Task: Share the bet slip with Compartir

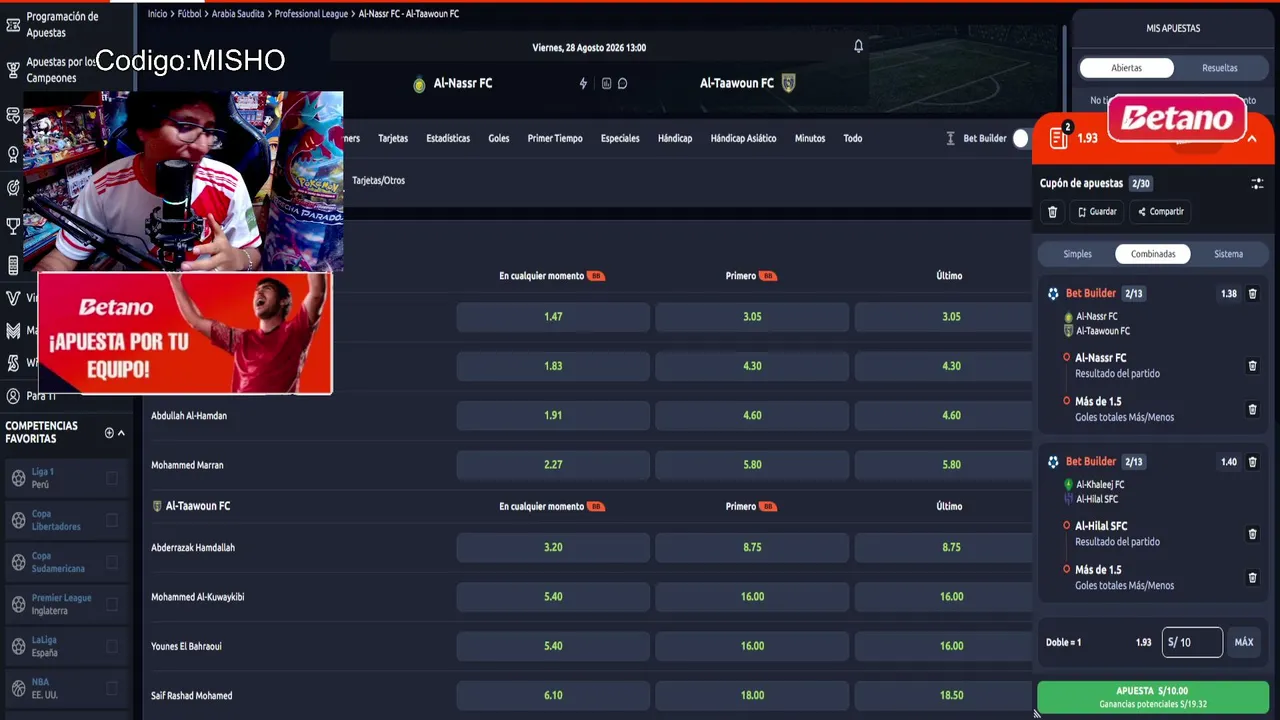Action: tap(1161, 212)
